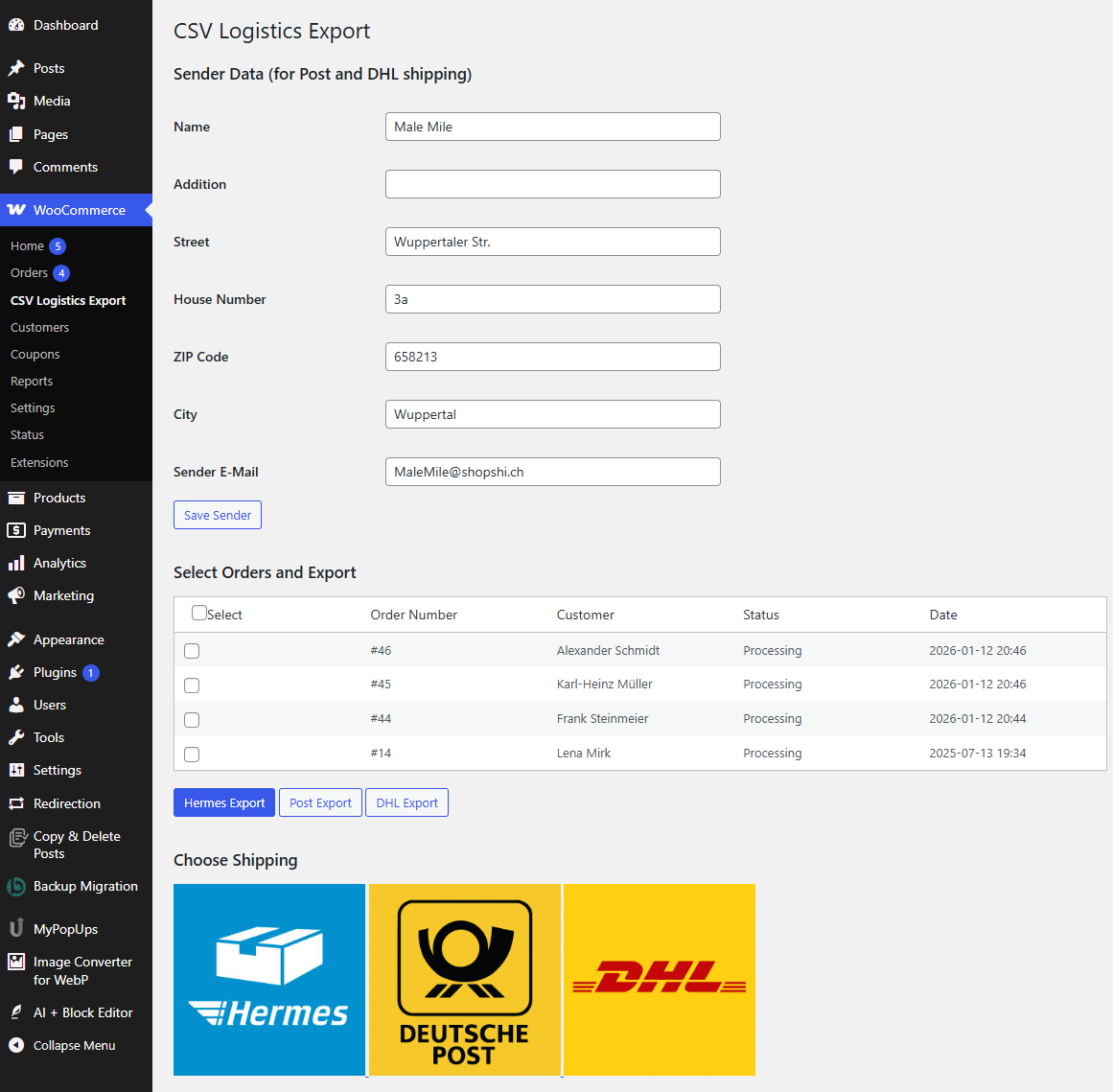Open the Dashboard icon in sidebar
Viewport: 1113px width, 1092px height.
[x=16, y=25]
